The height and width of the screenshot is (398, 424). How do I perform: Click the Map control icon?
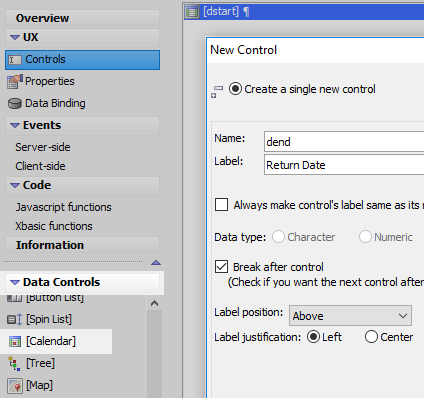[15, 386]
